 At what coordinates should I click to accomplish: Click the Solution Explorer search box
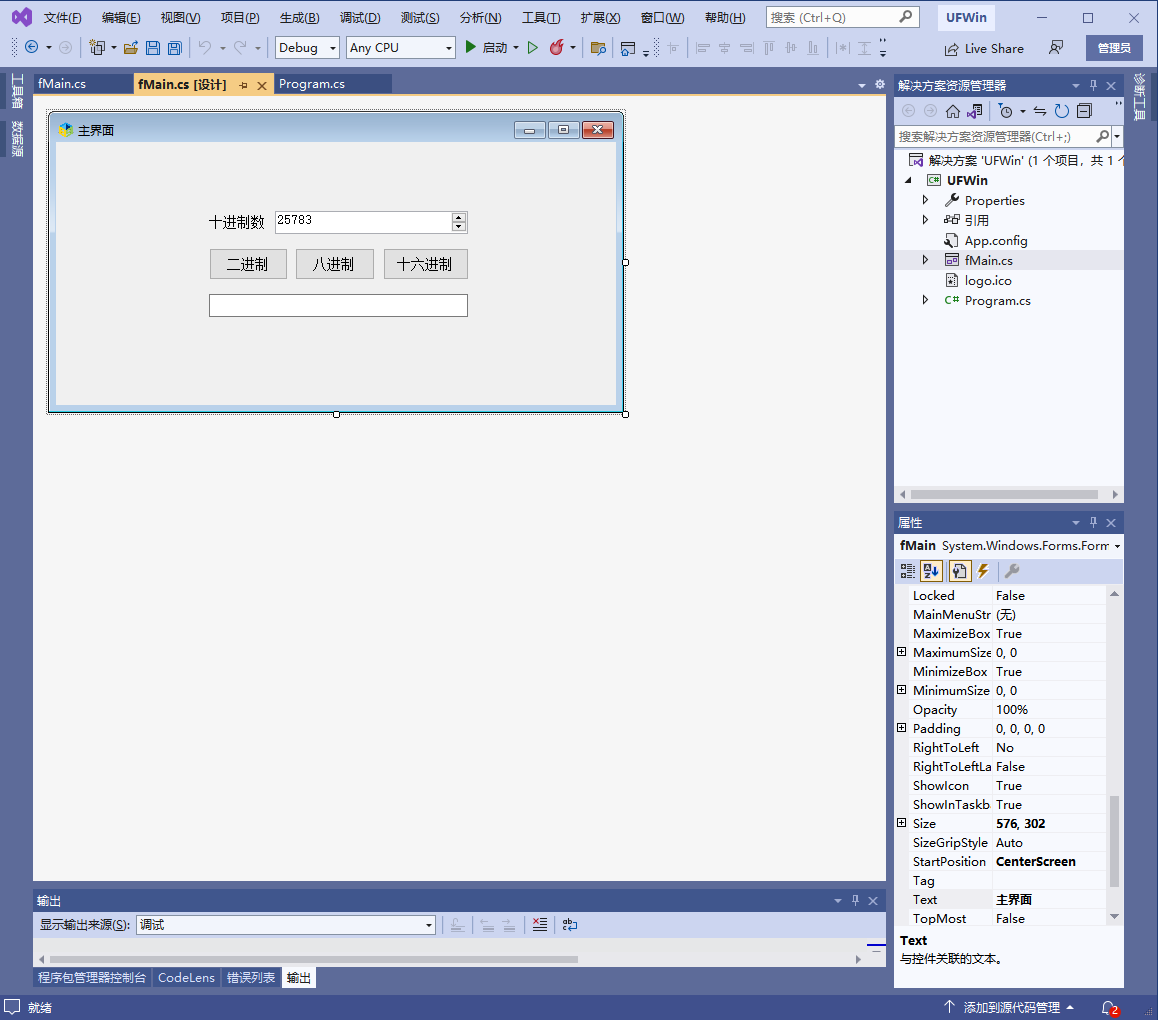[x=994, y=137]
